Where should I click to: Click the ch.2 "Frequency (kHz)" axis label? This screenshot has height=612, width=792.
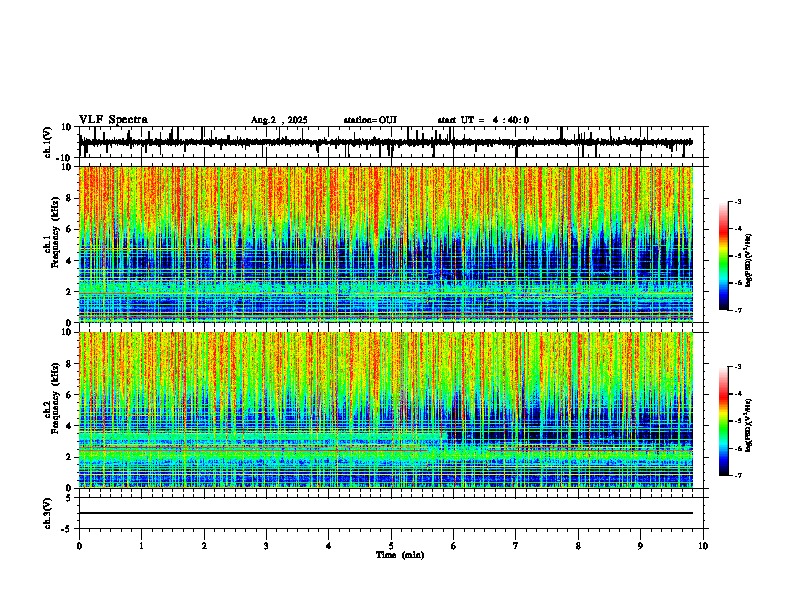55,398
